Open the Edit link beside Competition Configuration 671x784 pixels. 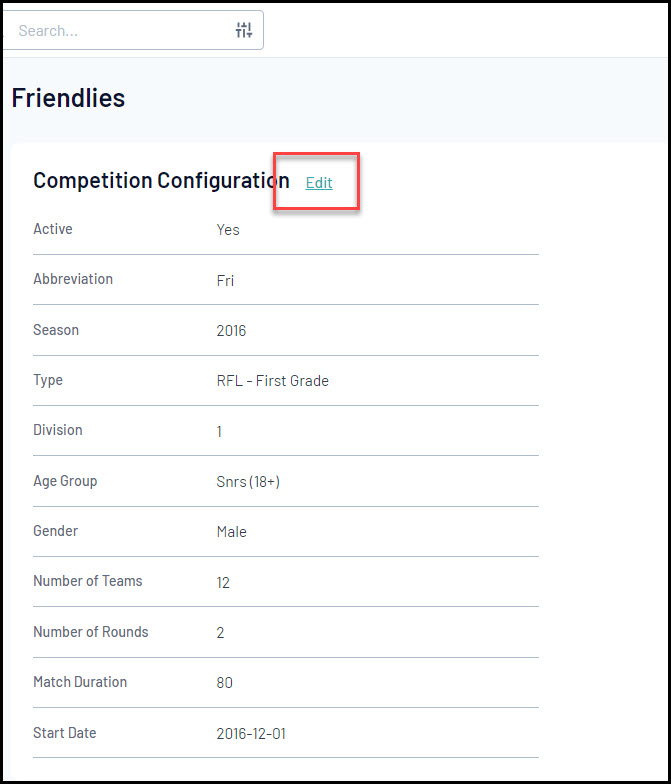[319, 183]
